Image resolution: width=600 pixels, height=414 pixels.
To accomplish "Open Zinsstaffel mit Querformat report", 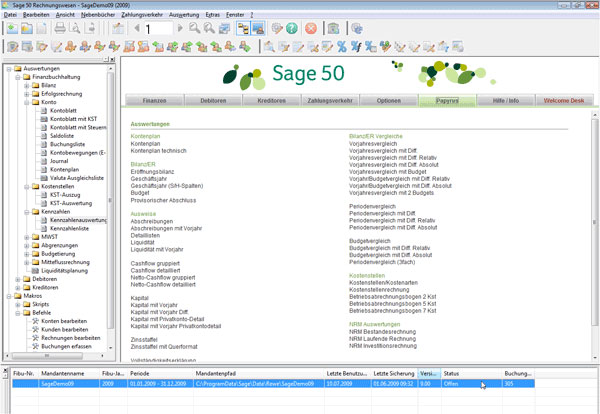I will [x=164, y=347].
